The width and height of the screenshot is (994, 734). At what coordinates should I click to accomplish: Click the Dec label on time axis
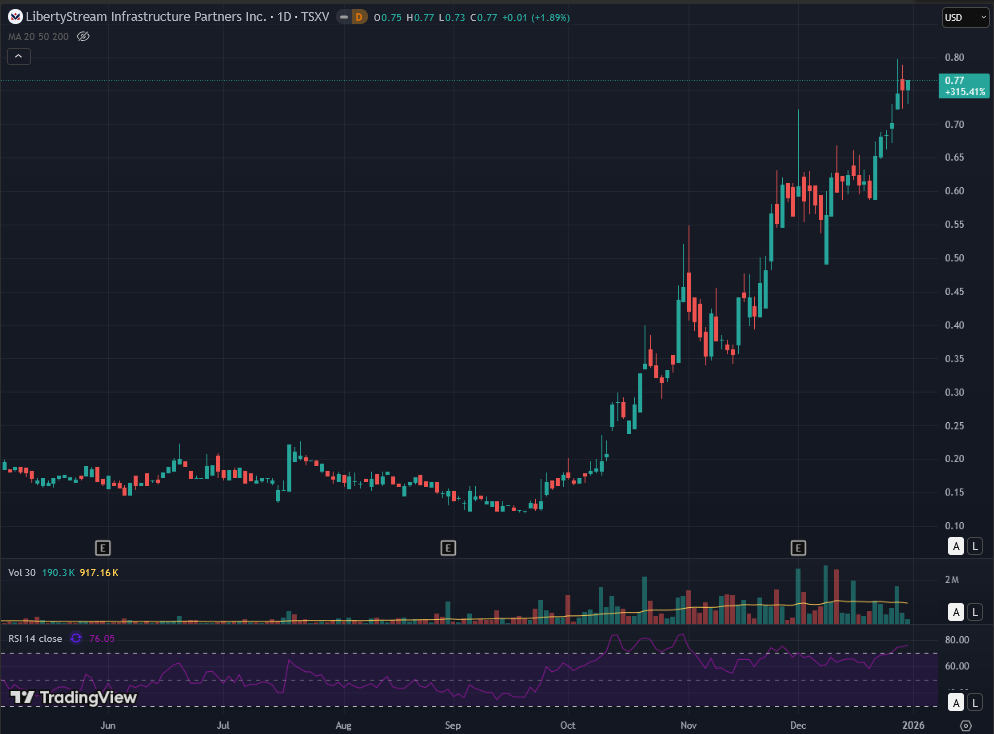pos(798,725)
